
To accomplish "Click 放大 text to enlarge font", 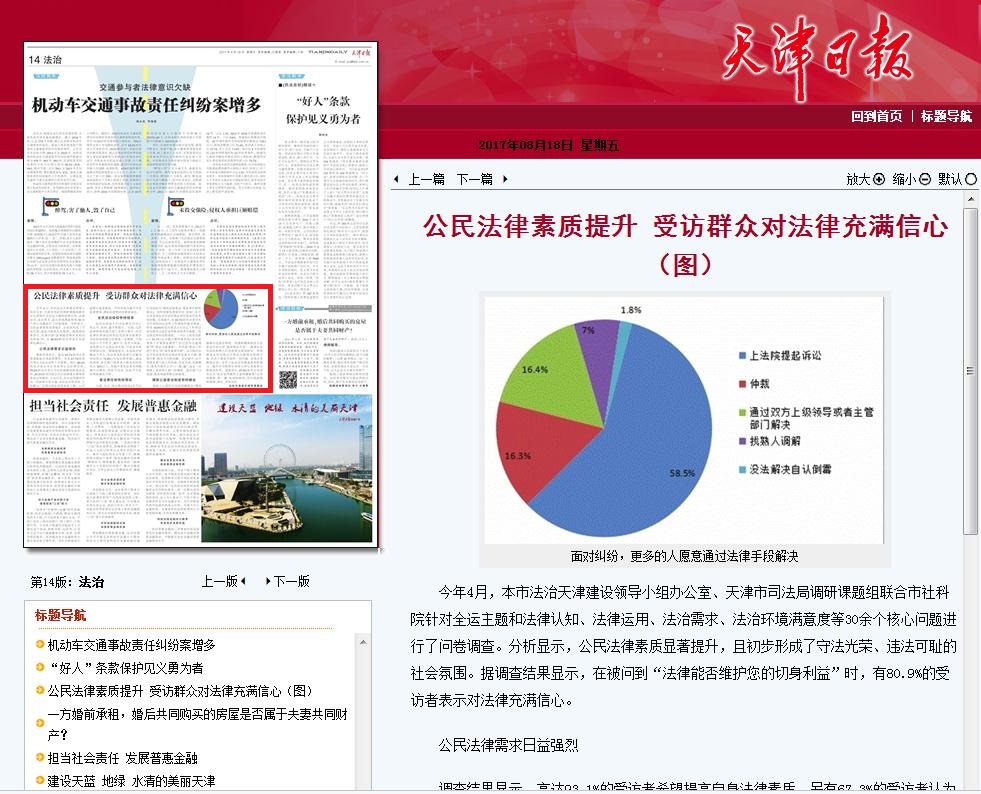I will pyautogui.click(x=859, y=180).
